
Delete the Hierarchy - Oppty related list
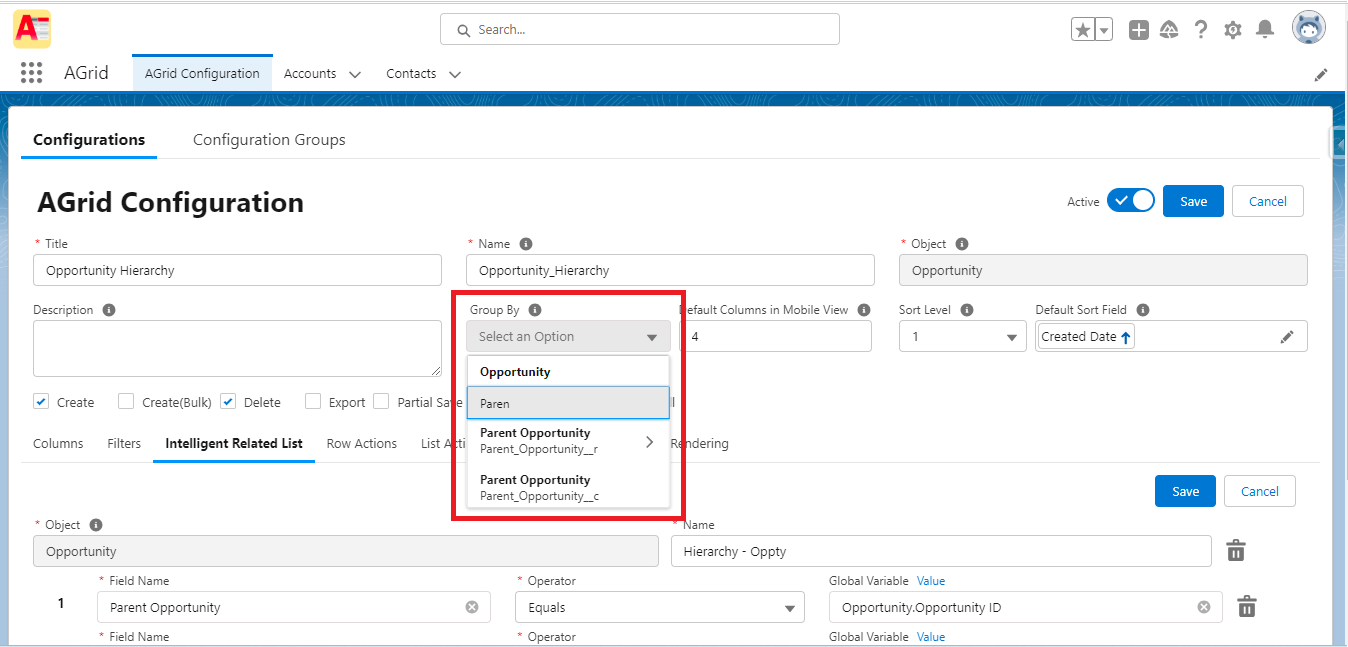tap(1236, 551)
